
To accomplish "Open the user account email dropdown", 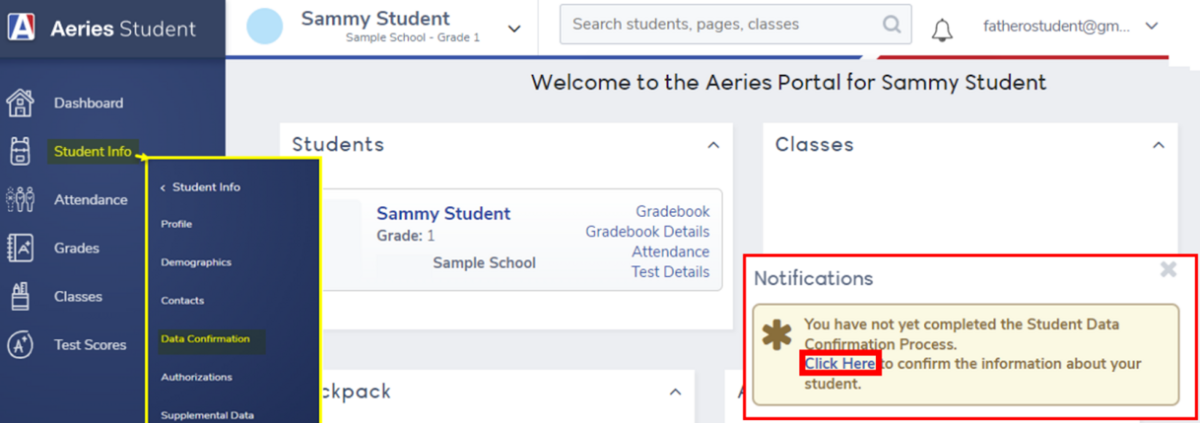I will (1151, 26).
